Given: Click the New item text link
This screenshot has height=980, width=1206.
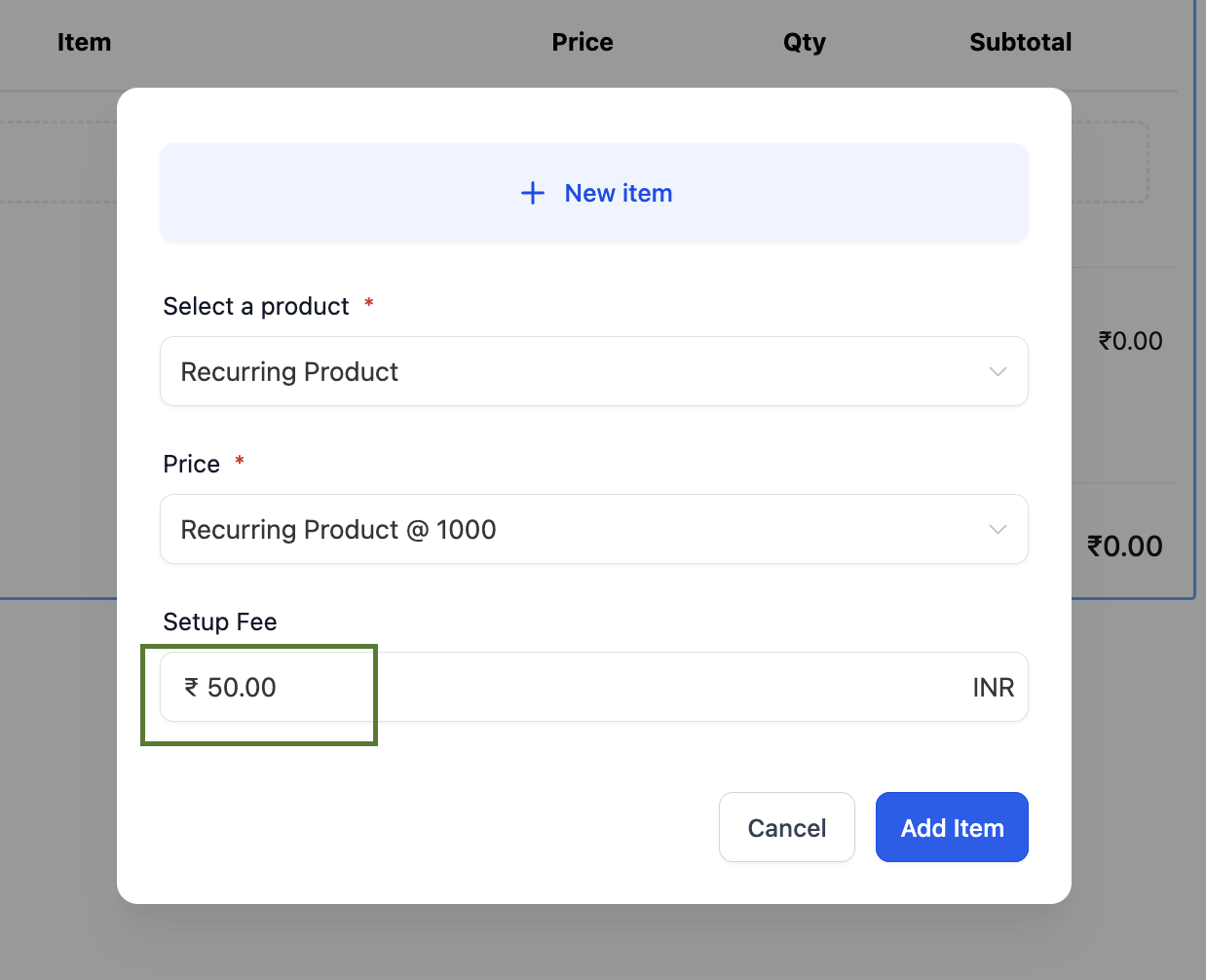Looking at the screenshot, I should coord(618,193).
